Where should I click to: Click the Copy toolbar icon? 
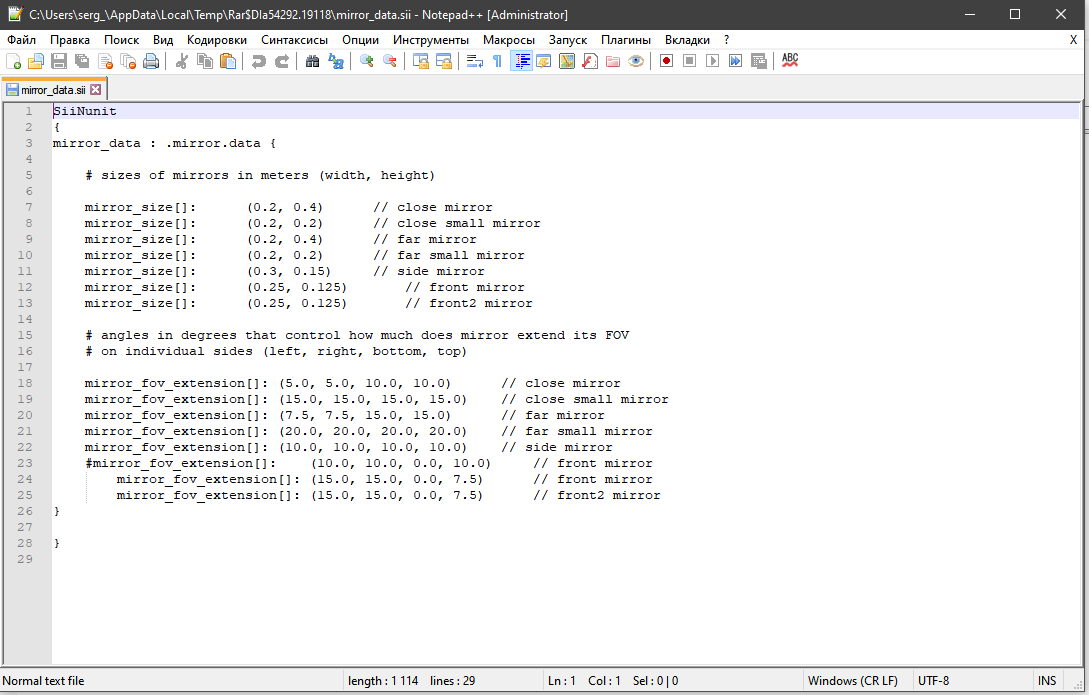[x=205, y=61]
